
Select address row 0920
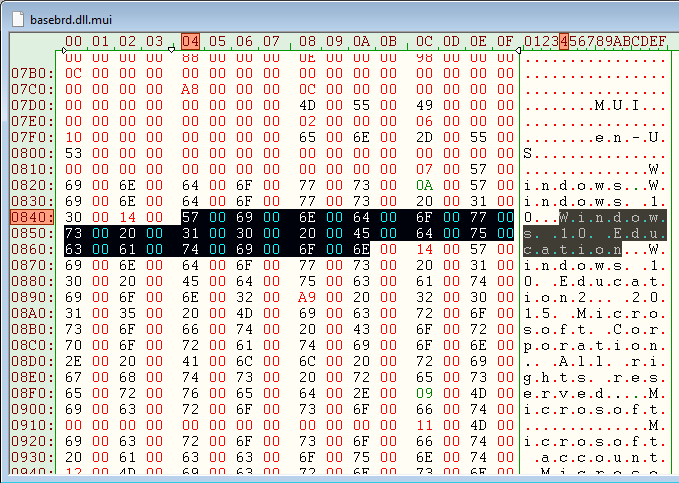(32, 441)
